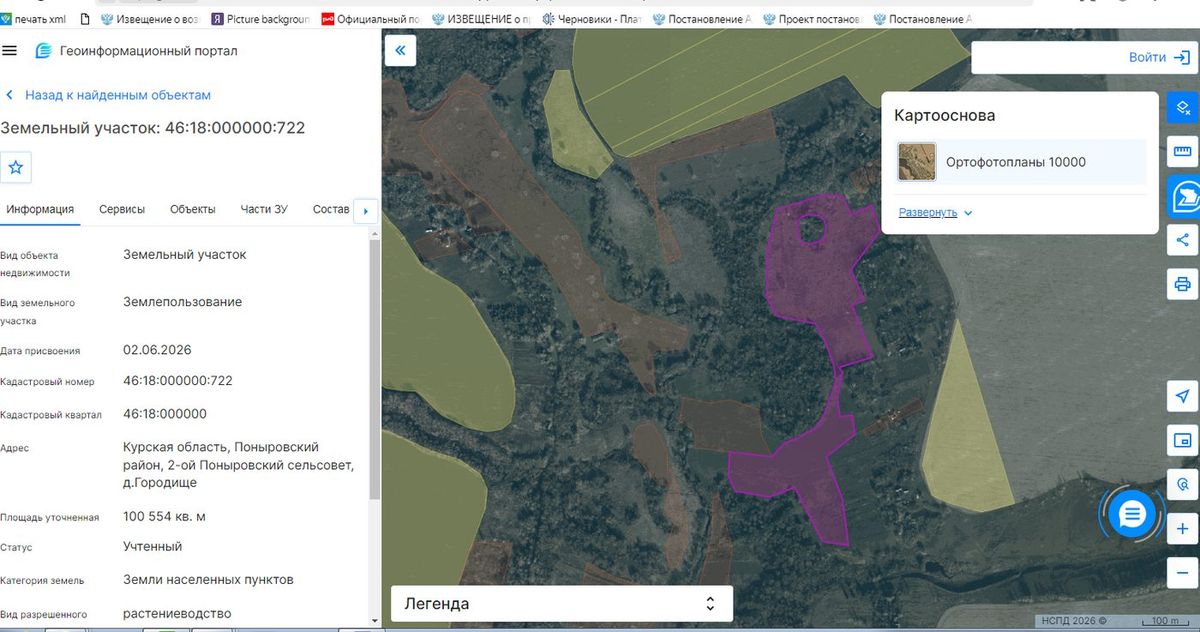This screenshot has height=632, width=1200.
Task: Locate my position with arrow icon
Action: click(1183, 396)
